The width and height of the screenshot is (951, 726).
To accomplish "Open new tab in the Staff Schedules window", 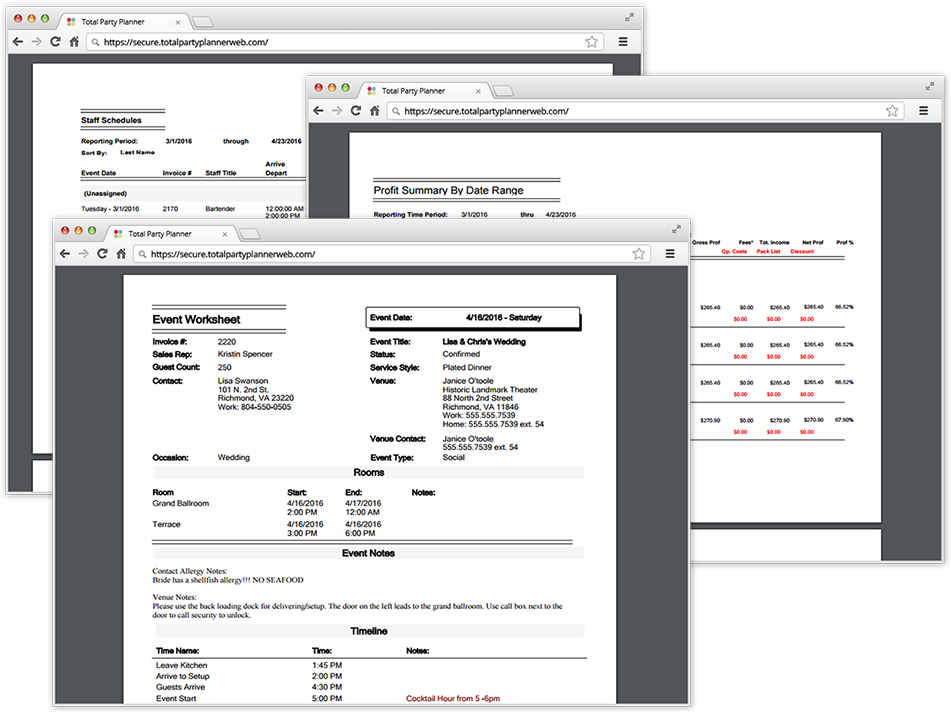I will tap(203, 22).
